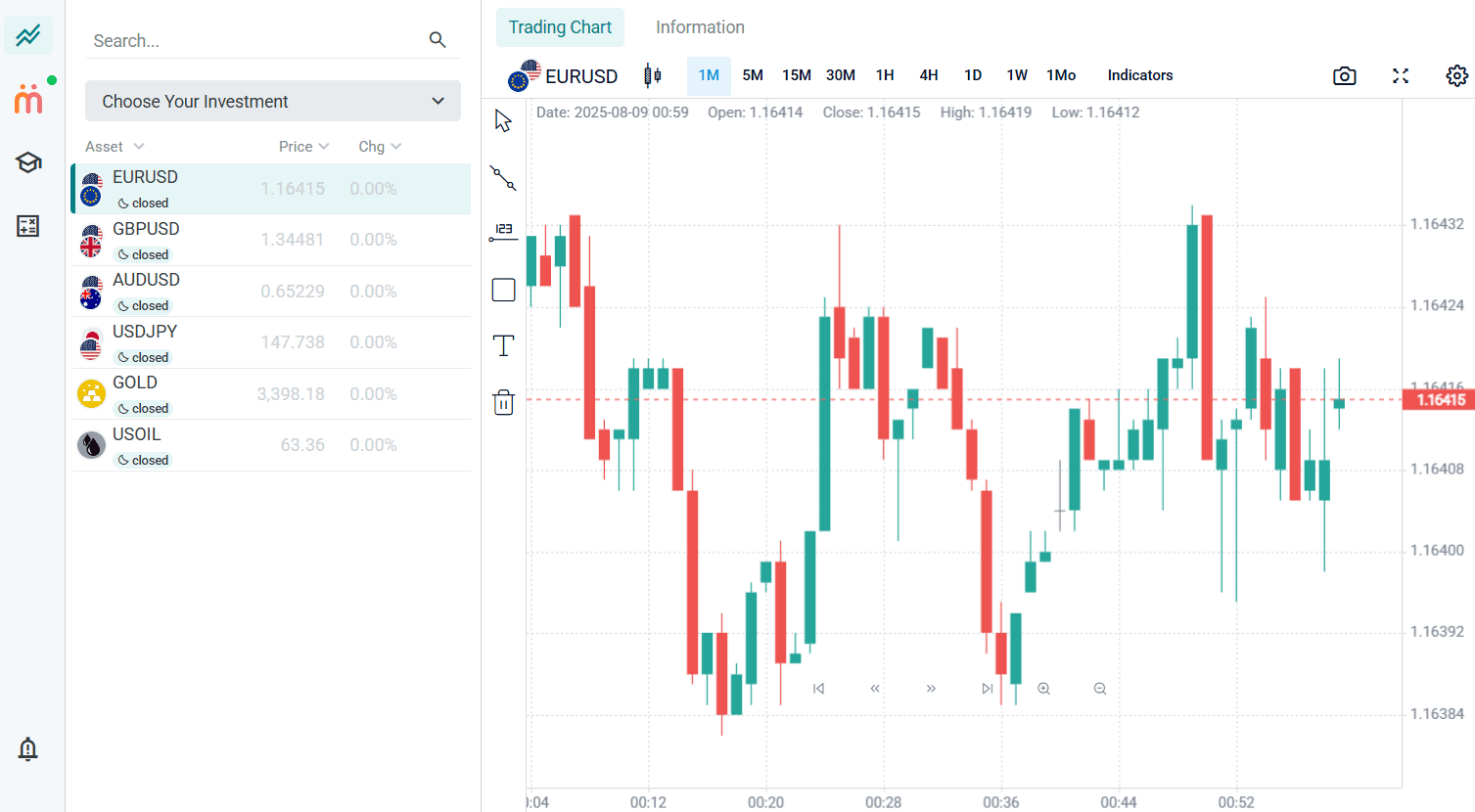Select the rectangle drawing tool
Screen dimensions: 1475x812
502,290
